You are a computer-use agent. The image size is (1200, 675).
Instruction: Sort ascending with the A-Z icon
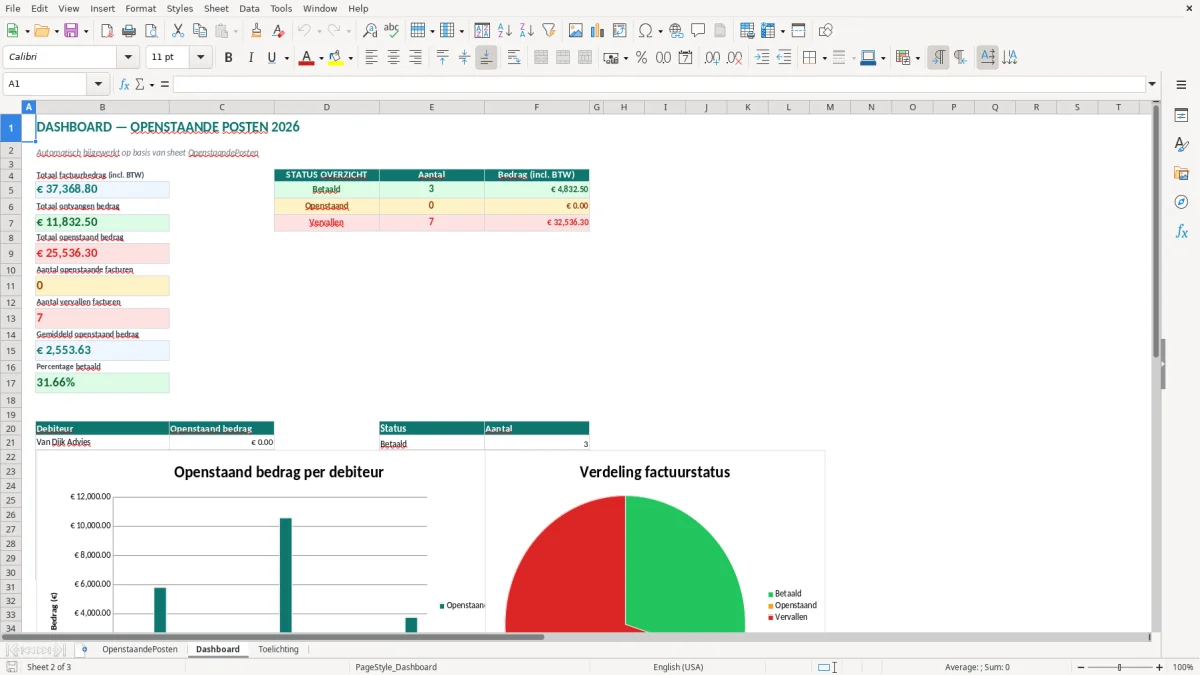pyautogui.click(x=504, y=31)
